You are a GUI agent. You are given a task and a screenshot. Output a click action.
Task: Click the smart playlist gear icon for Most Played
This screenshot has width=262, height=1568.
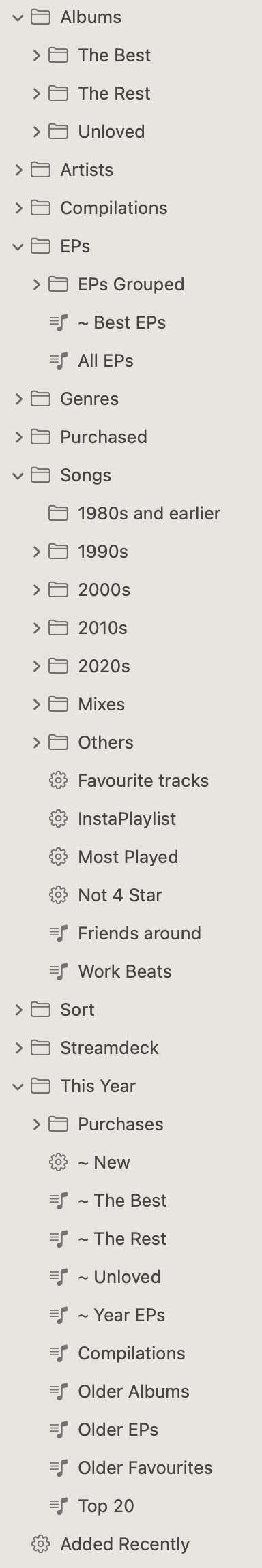coord(59,856)
